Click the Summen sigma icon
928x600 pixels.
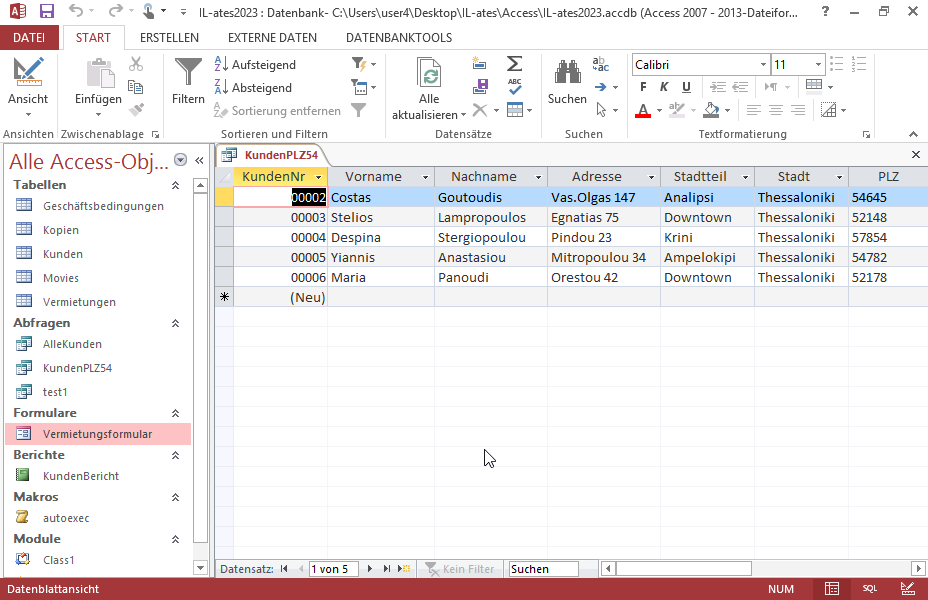pos(514,64)
